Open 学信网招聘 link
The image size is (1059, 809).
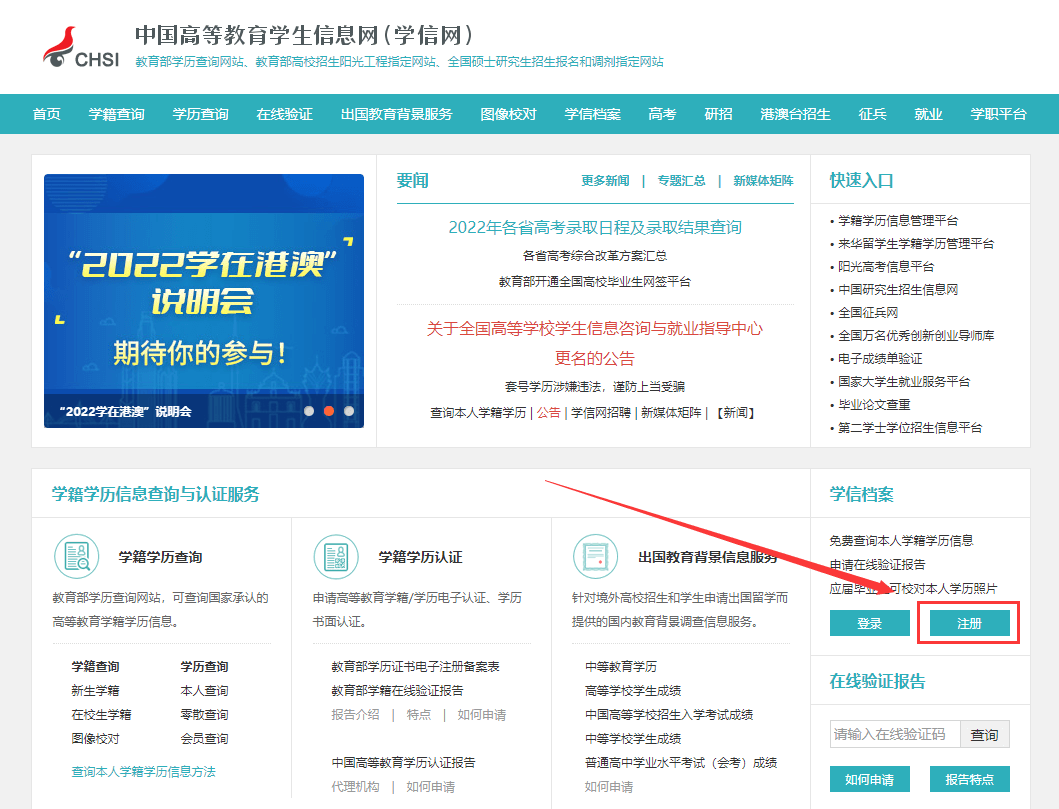pyautogui.click(x=600, y=413)
